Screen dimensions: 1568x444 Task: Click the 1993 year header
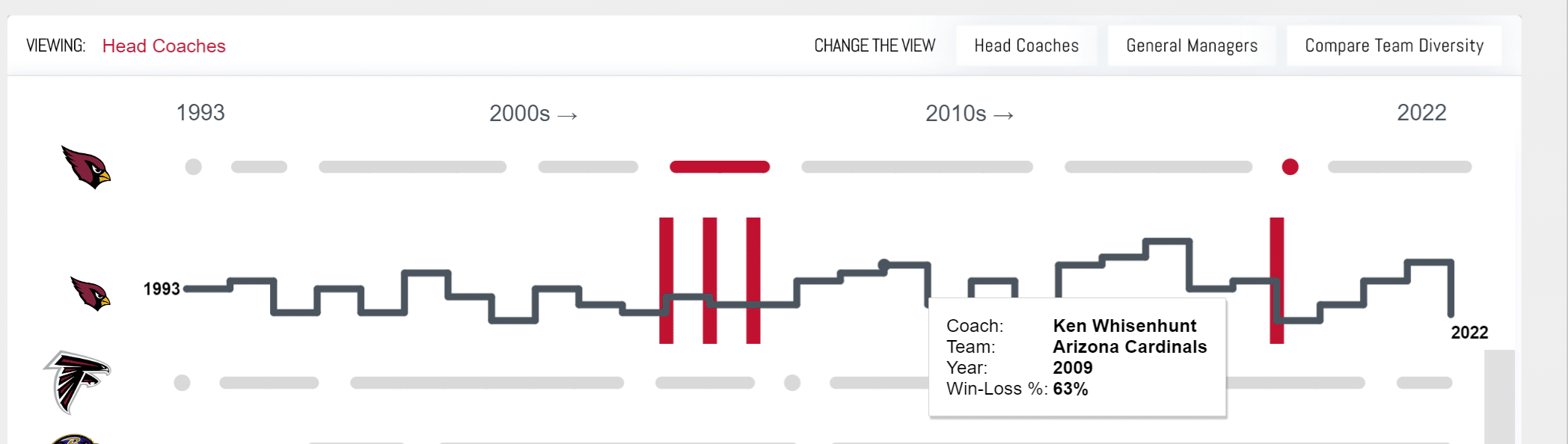200,113
